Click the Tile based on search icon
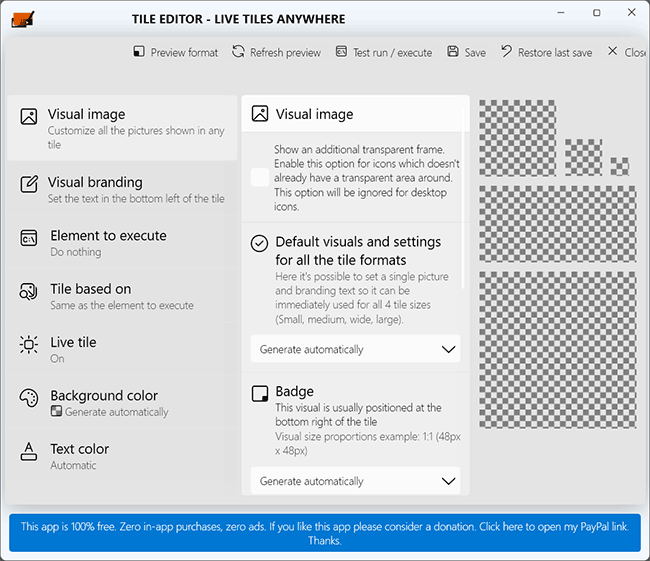This screenshot has width=650, height=561. [x=29, y=291]
